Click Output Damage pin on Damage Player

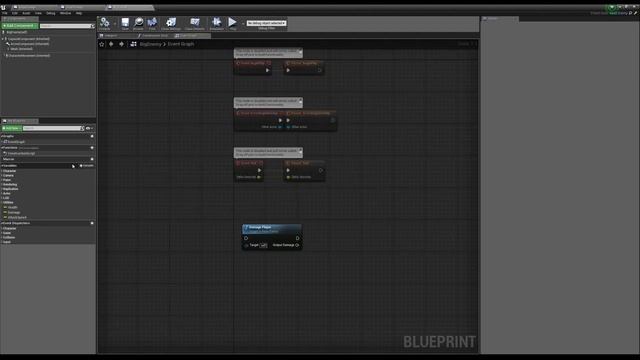point(297,245)
